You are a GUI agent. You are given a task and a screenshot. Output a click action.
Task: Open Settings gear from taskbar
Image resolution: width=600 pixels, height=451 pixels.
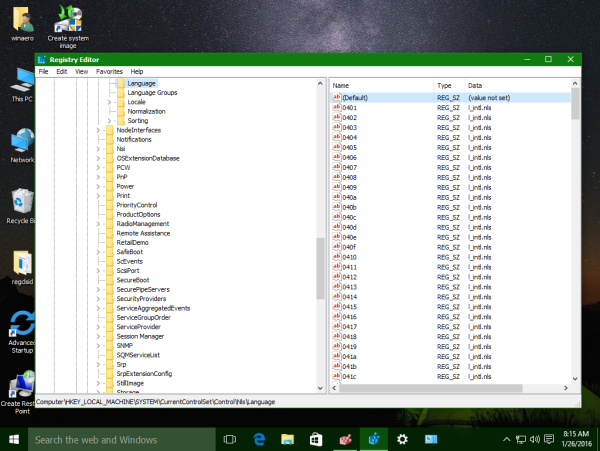point(402,440)
